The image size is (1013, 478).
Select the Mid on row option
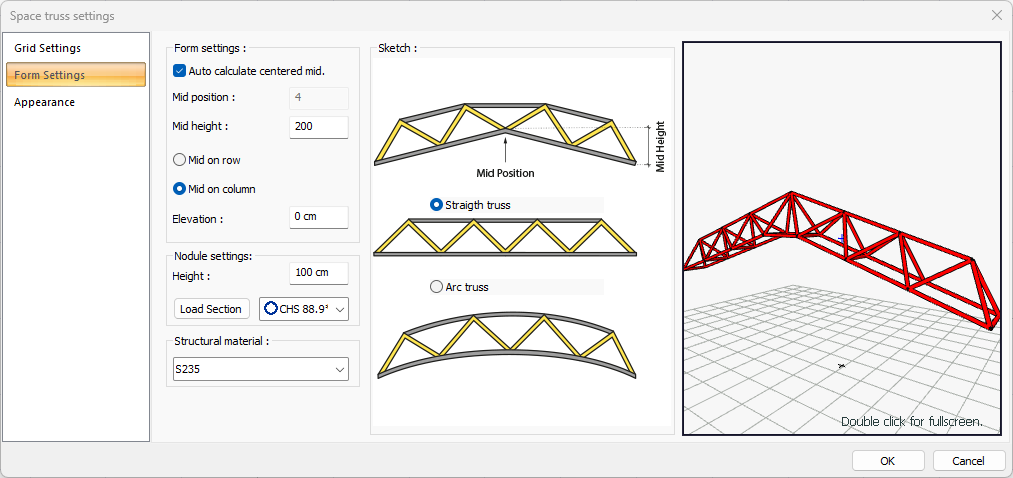[x=180, y=160]
